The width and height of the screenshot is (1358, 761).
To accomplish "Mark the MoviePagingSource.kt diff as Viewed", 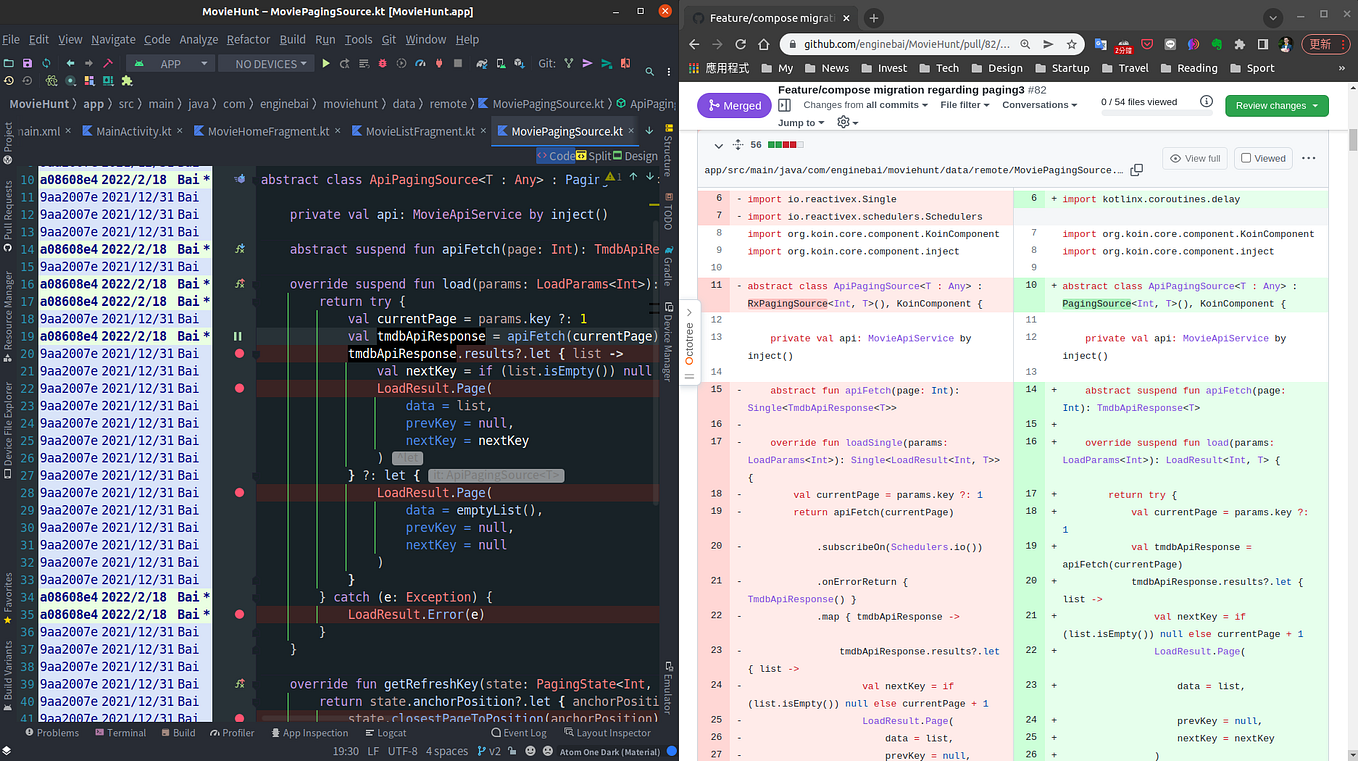I will (1262, 158).
